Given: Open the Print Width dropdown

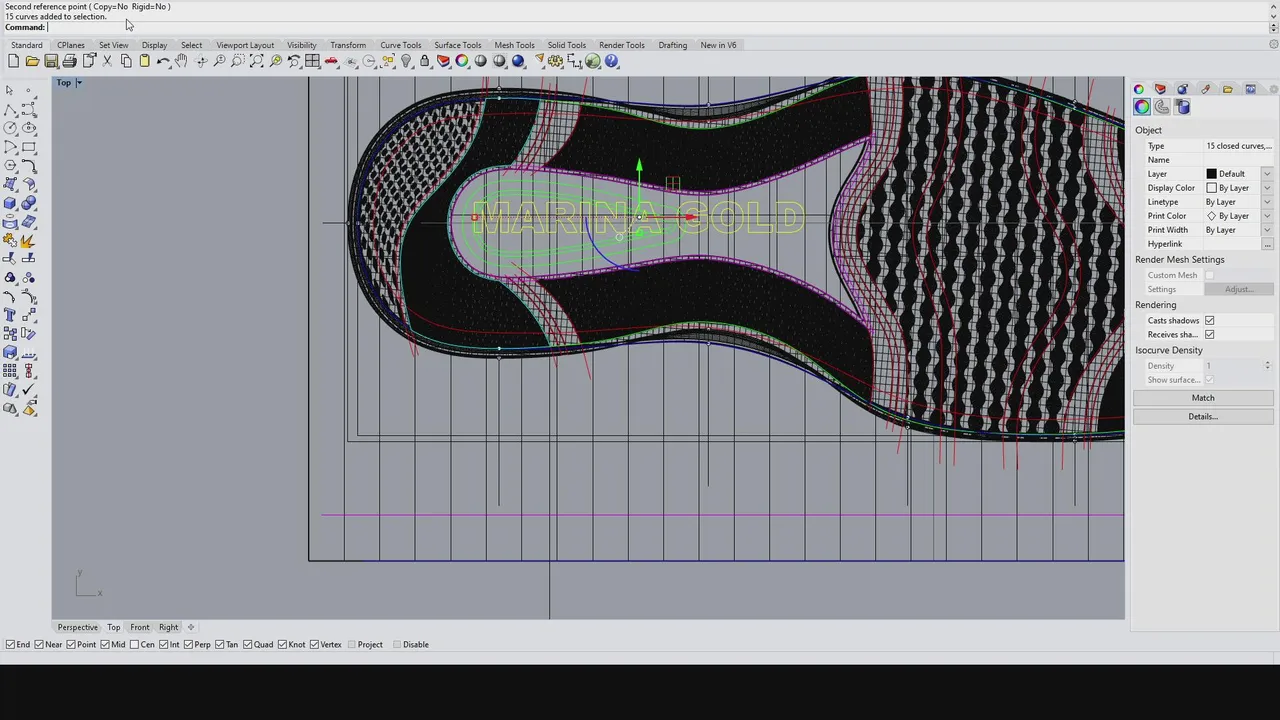Looking at the screenshot, I should pyautogui.click(x=1267, y=230).
